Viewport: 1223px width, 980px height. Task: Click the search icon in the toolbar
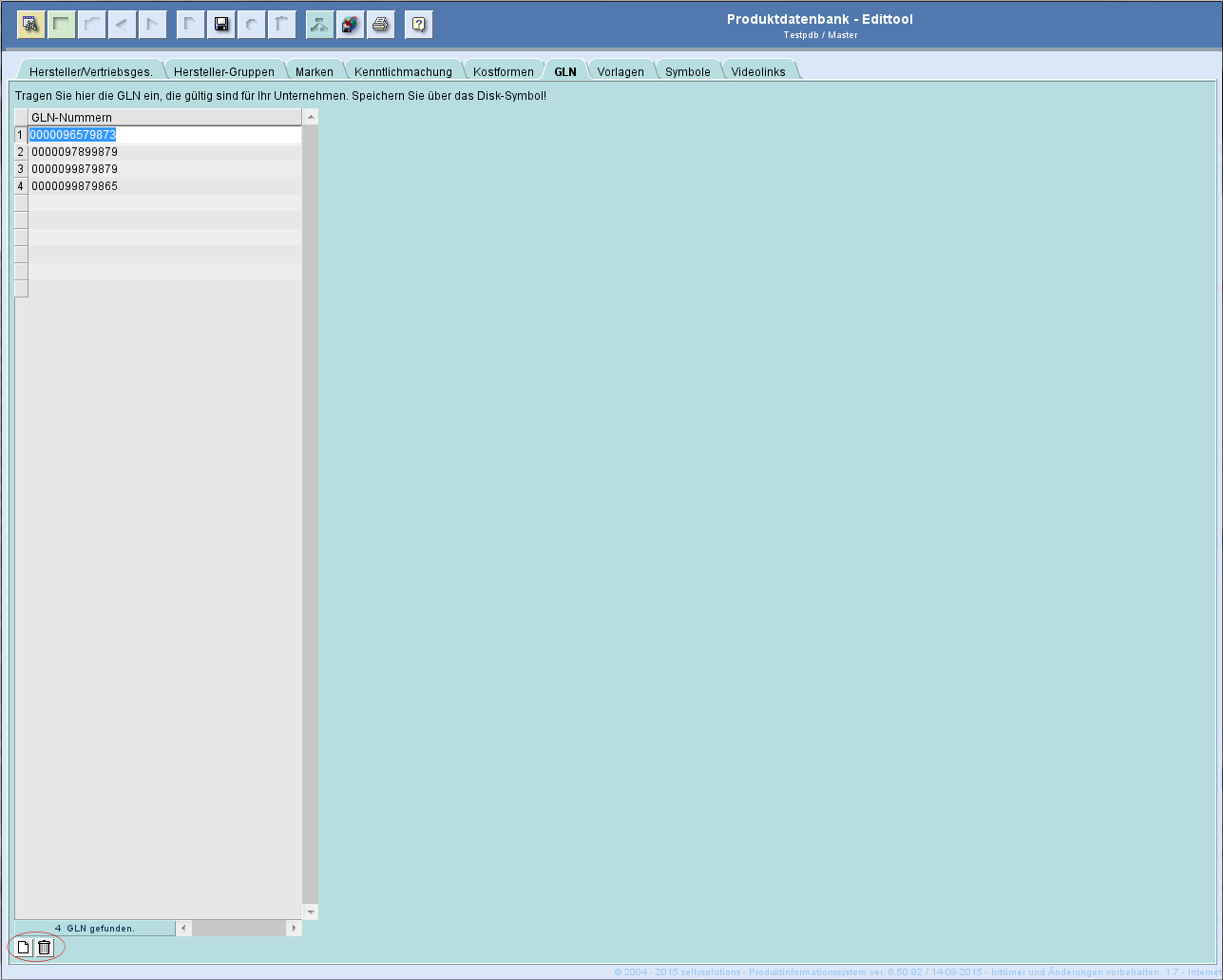(x=30, y=25)
